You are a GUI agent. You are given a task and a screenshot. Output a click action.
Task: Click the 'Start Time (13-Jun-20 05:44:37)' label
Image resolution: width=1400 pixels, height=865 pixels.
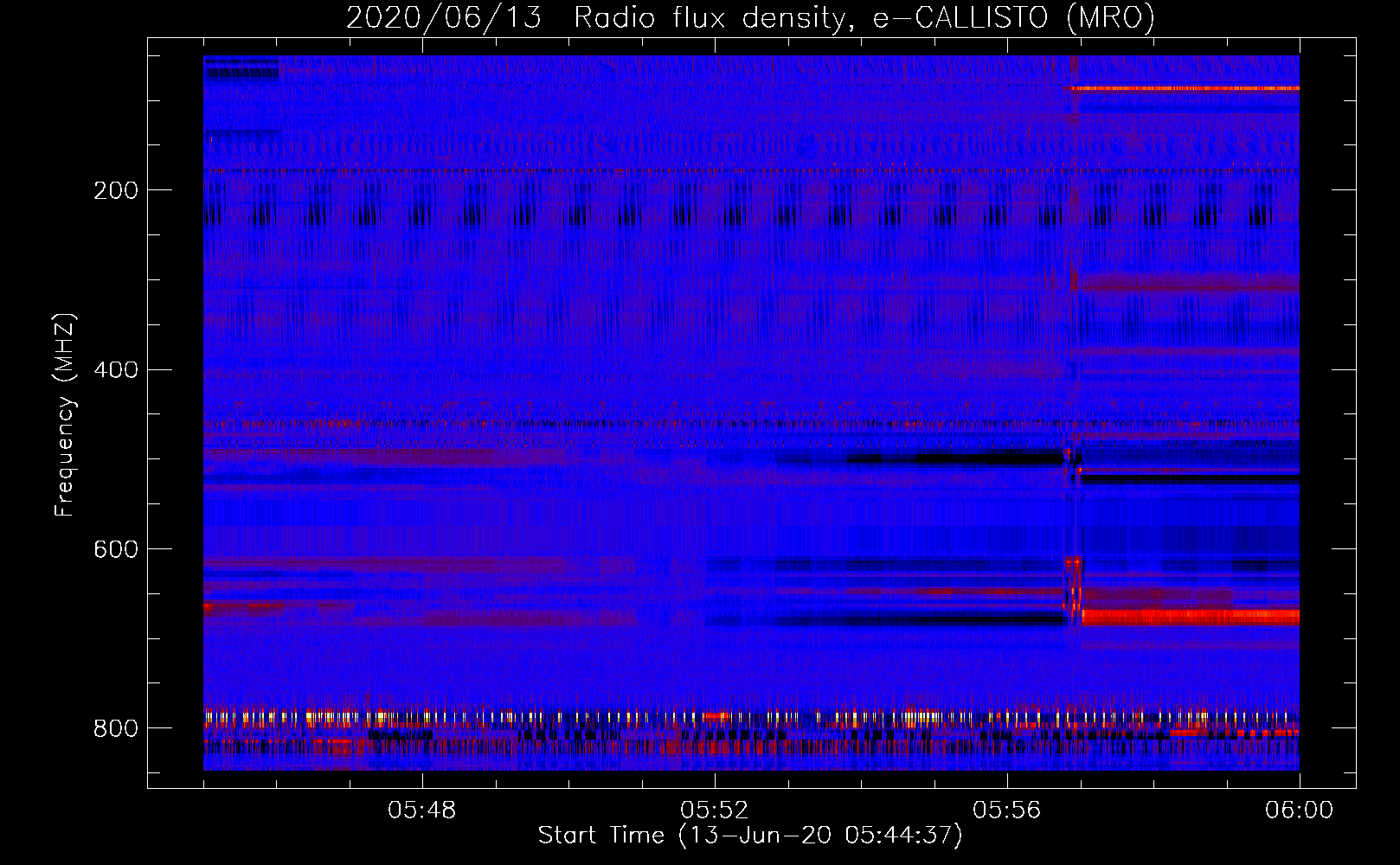coord(750,836)
